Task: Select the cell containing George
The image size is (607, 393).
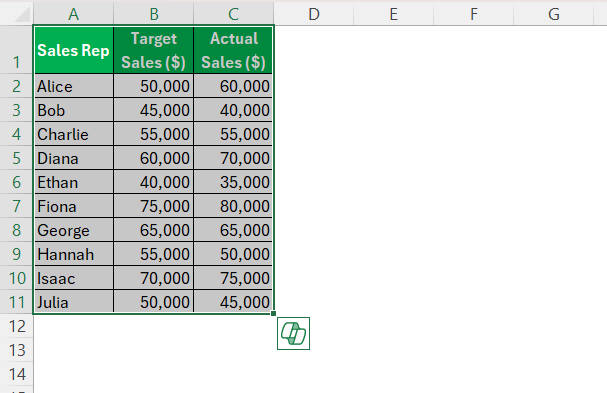Action: pos(74,230)
